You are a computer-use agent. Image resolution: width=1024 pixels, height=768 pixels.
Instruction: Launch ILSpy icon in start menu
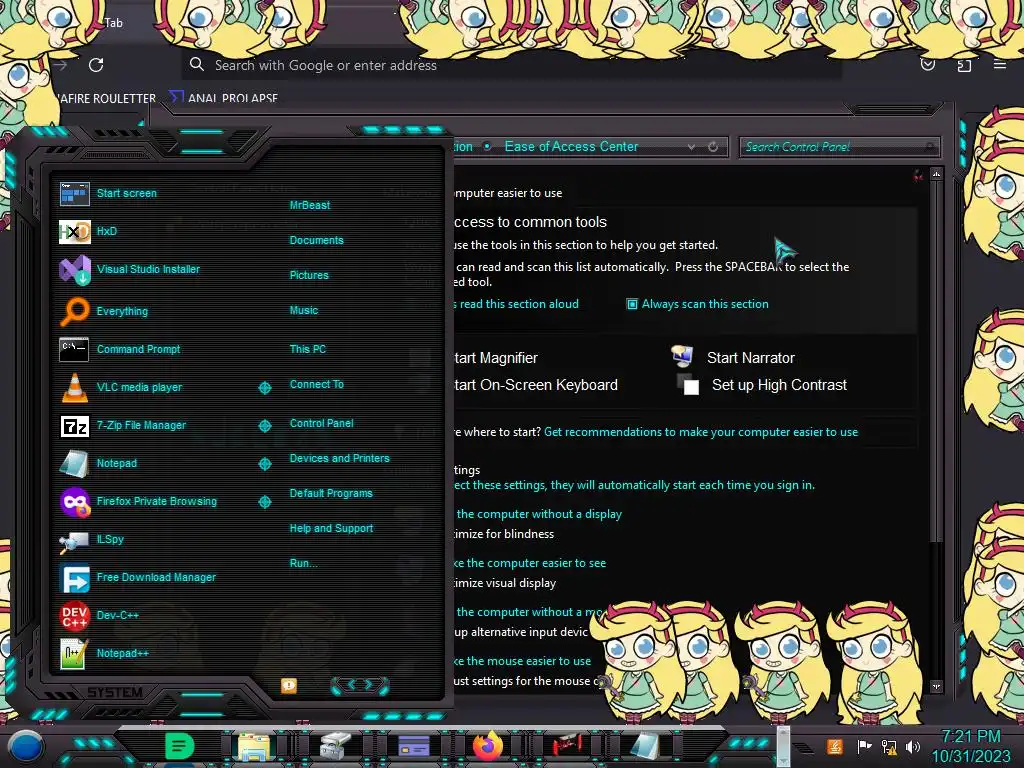pos(74,540)
